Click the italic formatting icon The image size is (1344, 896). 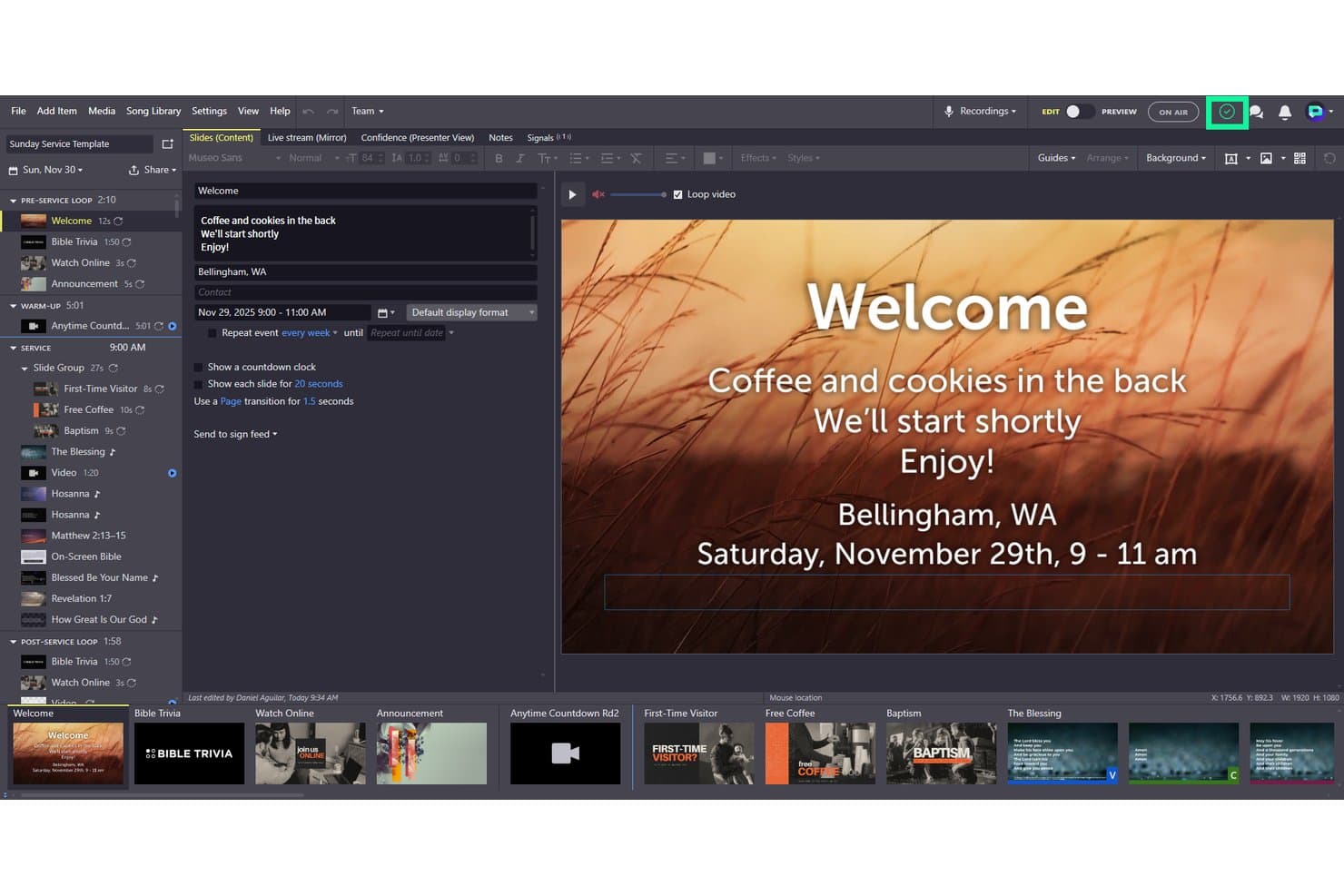[x=519, y=158]
